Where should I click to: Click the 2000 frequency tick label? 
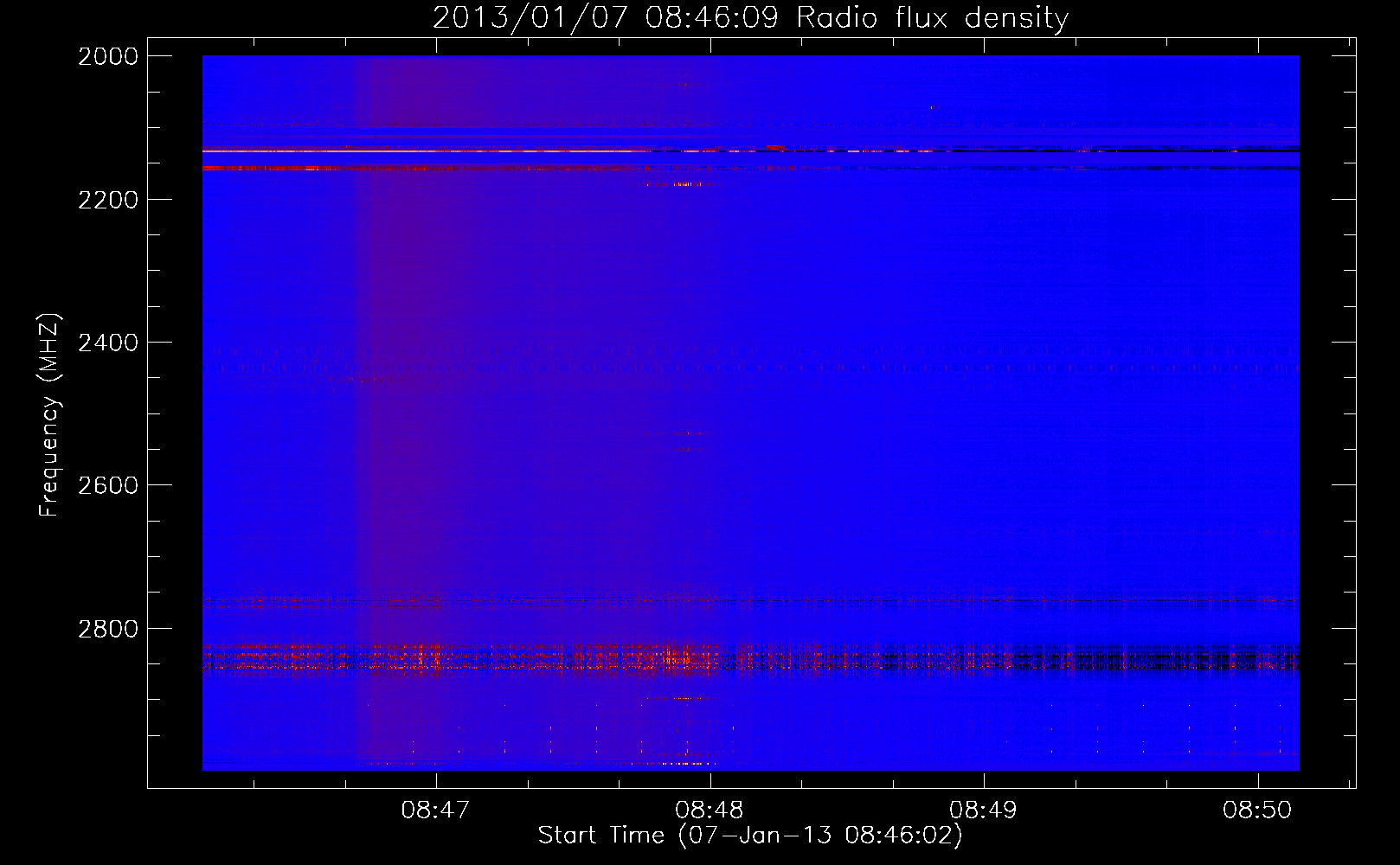pyautogui.click(x=108, y=56)
